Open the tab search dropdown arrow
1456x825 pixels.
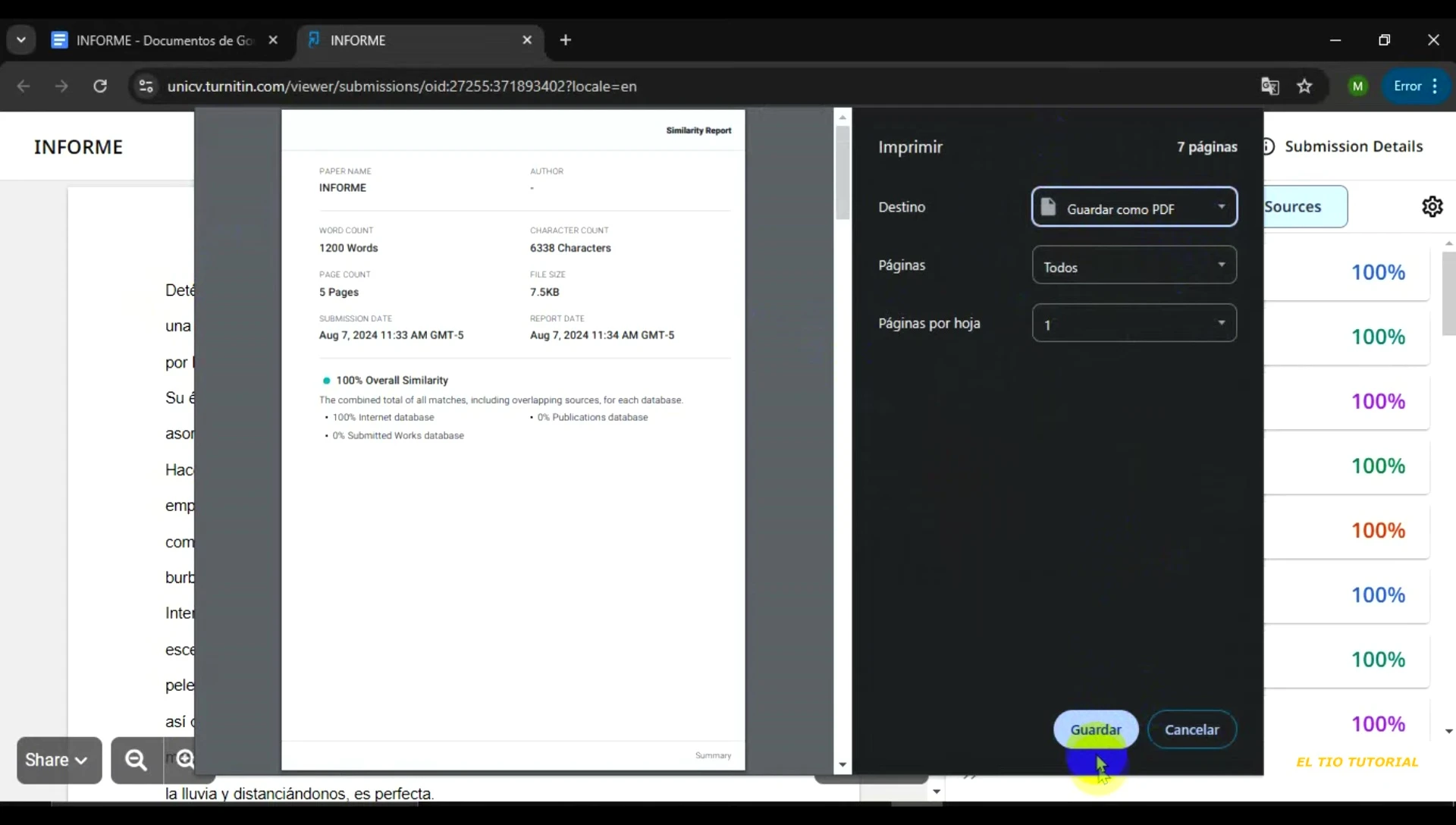click(x=21, y=40)
